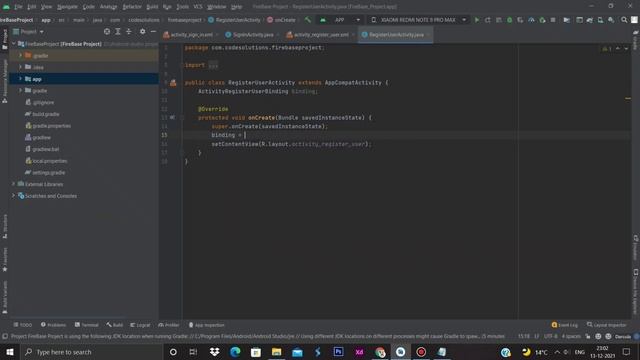Open the Layout Inspector
This screenshot has width=640, height=360.
[x=607, y=325]
